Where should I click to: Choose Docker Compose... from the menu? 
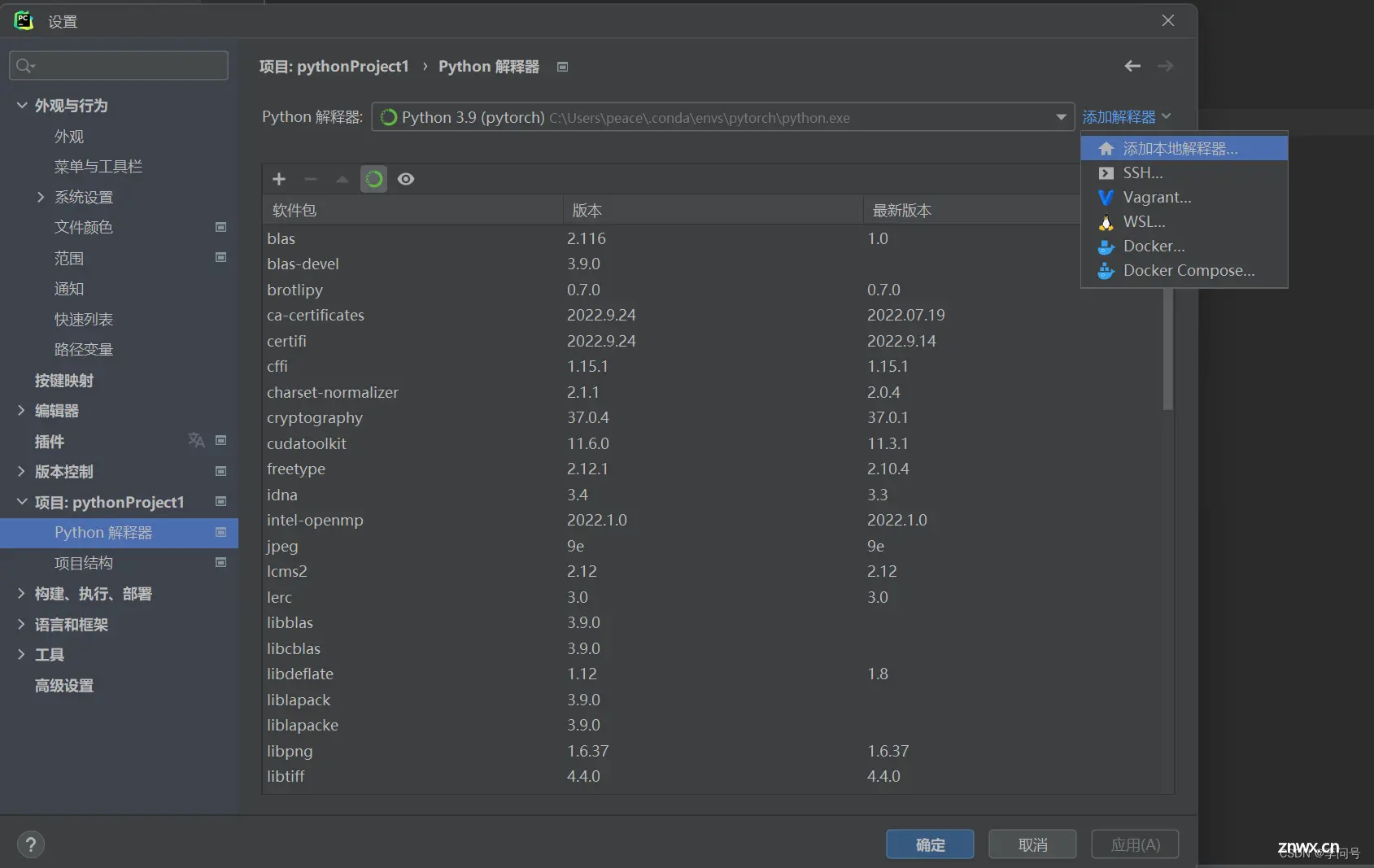pos(1184,270)
